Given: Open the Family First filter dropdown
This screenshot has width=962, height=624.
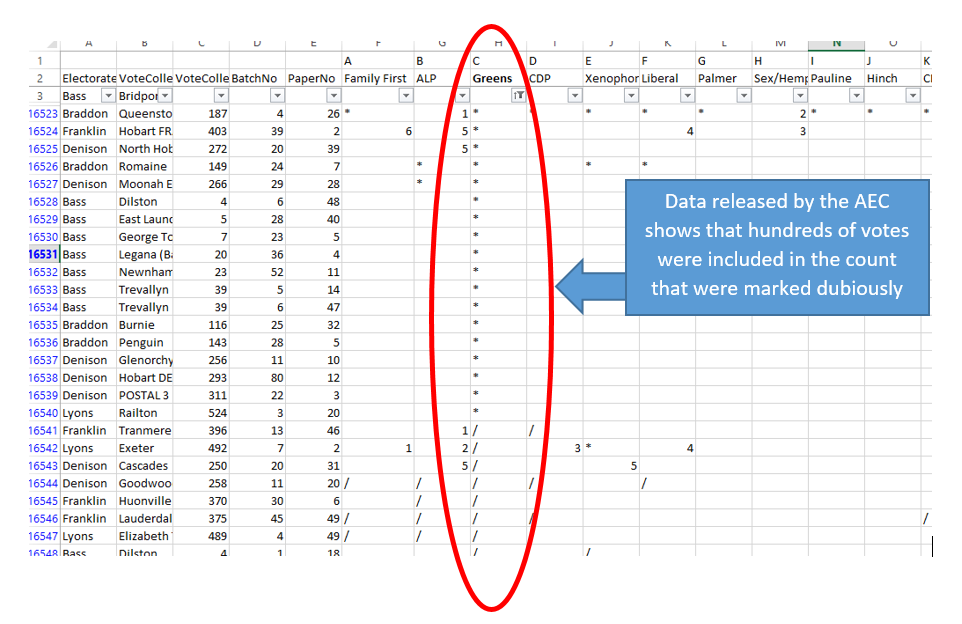Looking at the screenshot, I should click(x=406, y=96).
